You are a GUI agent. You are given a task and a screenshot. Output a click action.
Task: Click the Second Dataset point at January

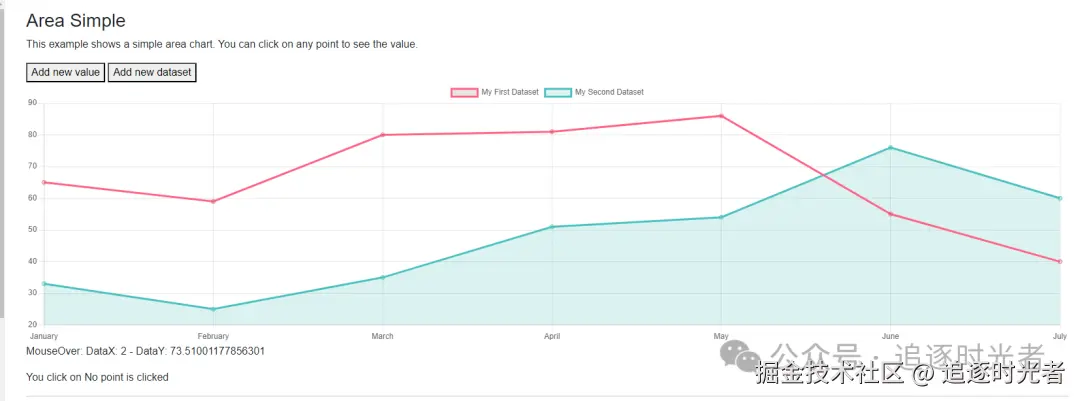(44, 284)
